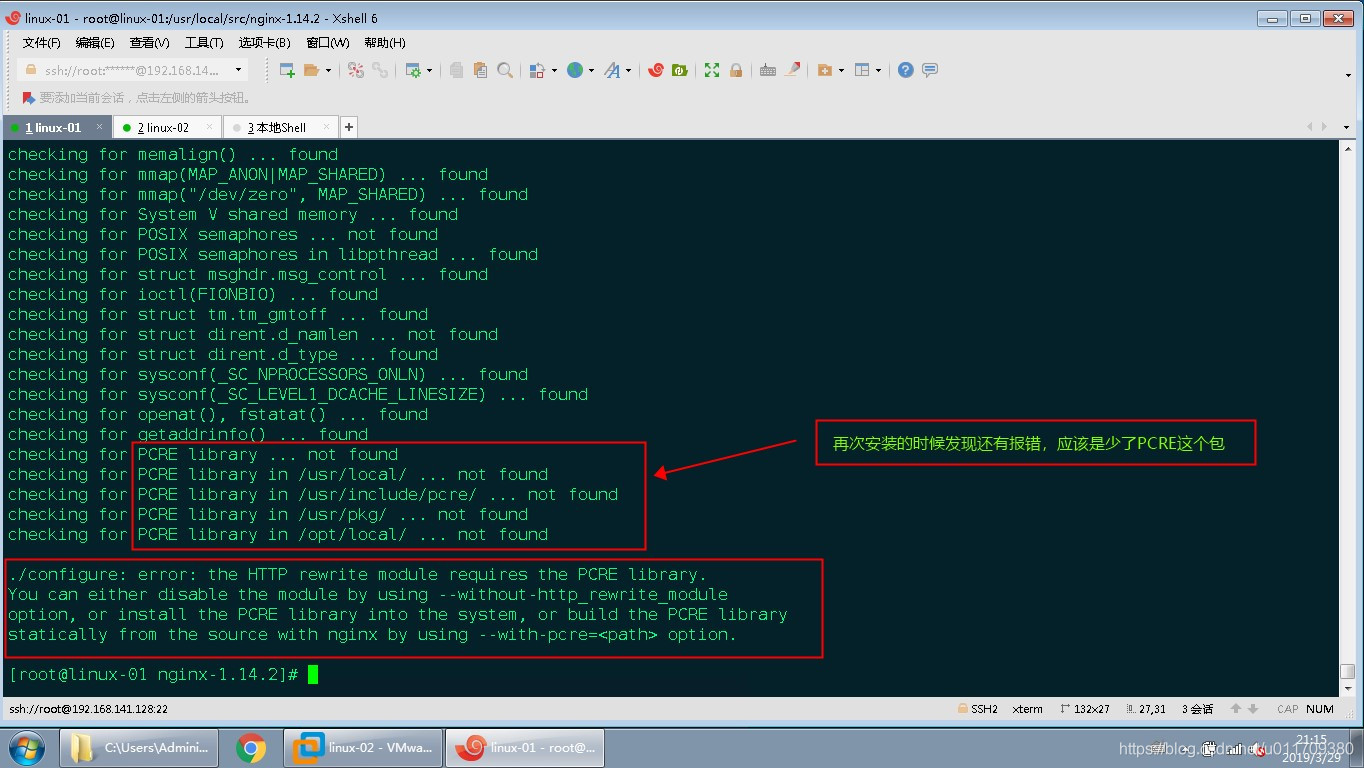Click the Reconnect toolbar icon
The image size is (1364, 768).
pos(356,70)
